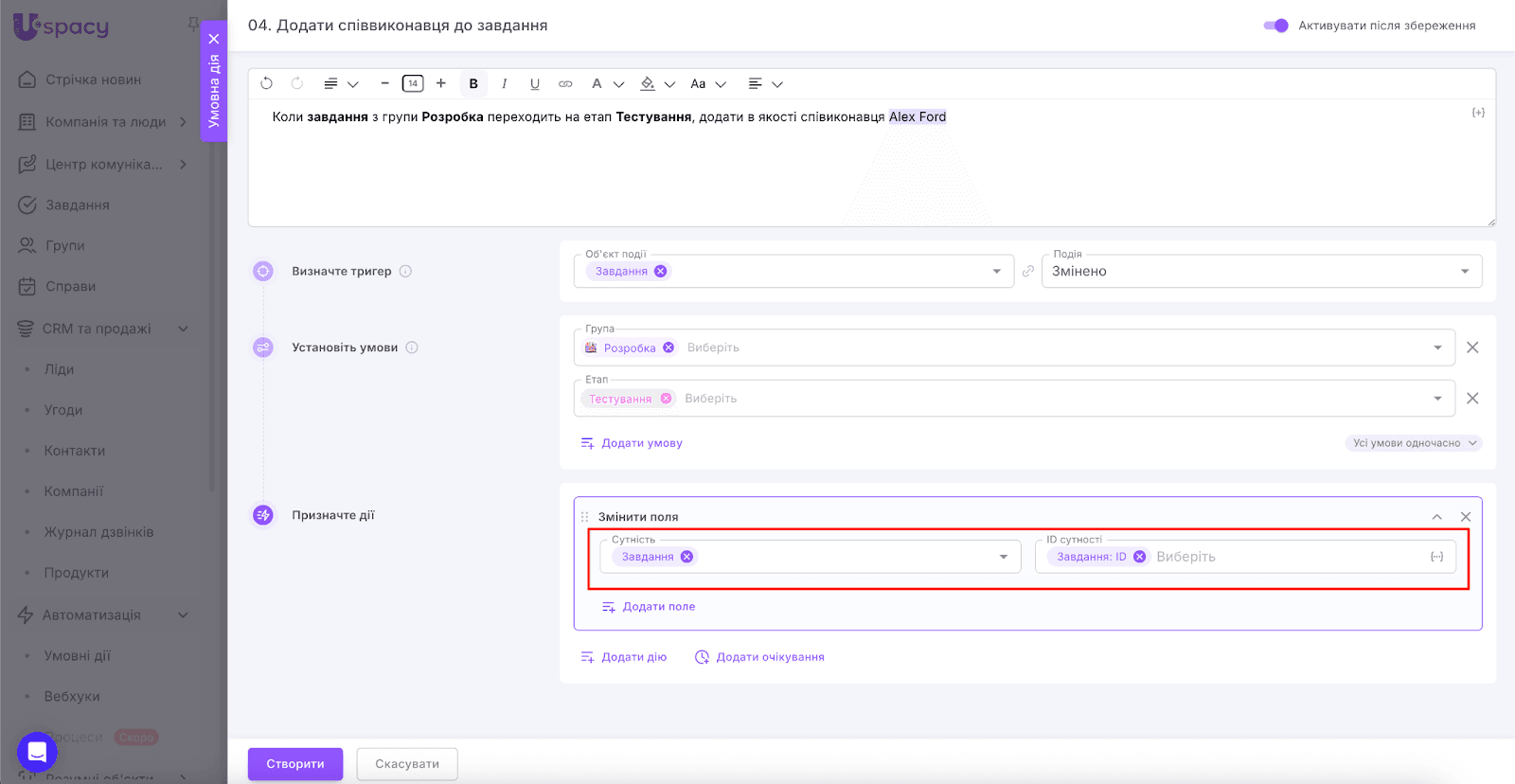The height and width of the screenshot is (784, 1515).
Task: Open the fill color picker tool
Action: pos(648,83)
